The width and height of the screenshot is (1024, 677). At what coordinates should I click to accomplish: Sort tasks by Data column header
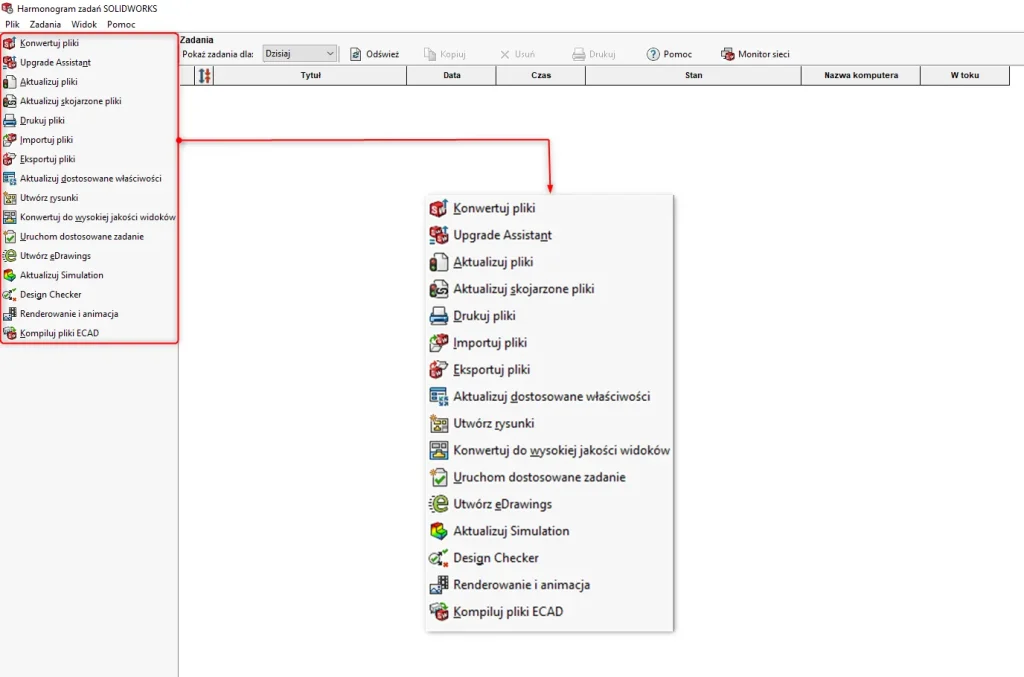pyautogui.click(x=451, y=76)
